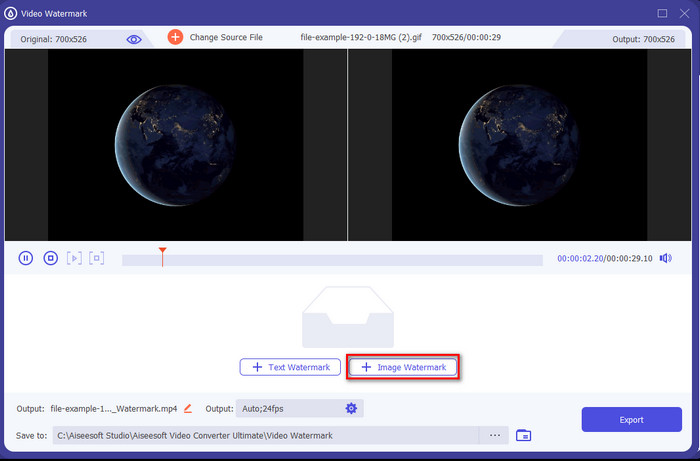Add a Text Watermark

click(290, 367)
